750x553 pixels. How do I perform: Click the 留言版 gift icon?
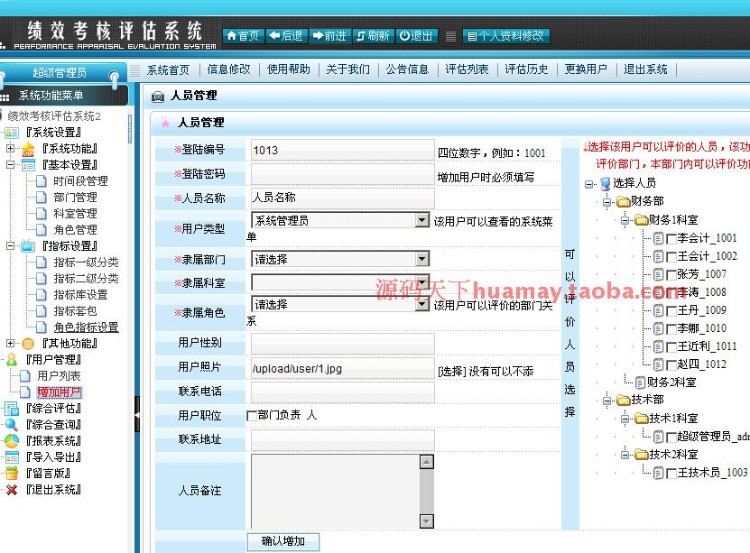coord(11,473)
